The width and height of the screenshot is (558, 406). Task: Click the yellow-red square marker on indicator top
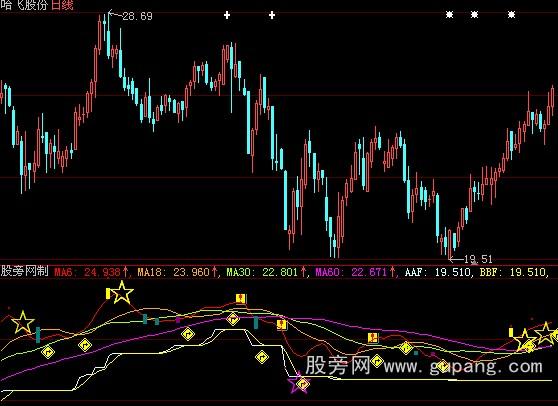point(241,298)
